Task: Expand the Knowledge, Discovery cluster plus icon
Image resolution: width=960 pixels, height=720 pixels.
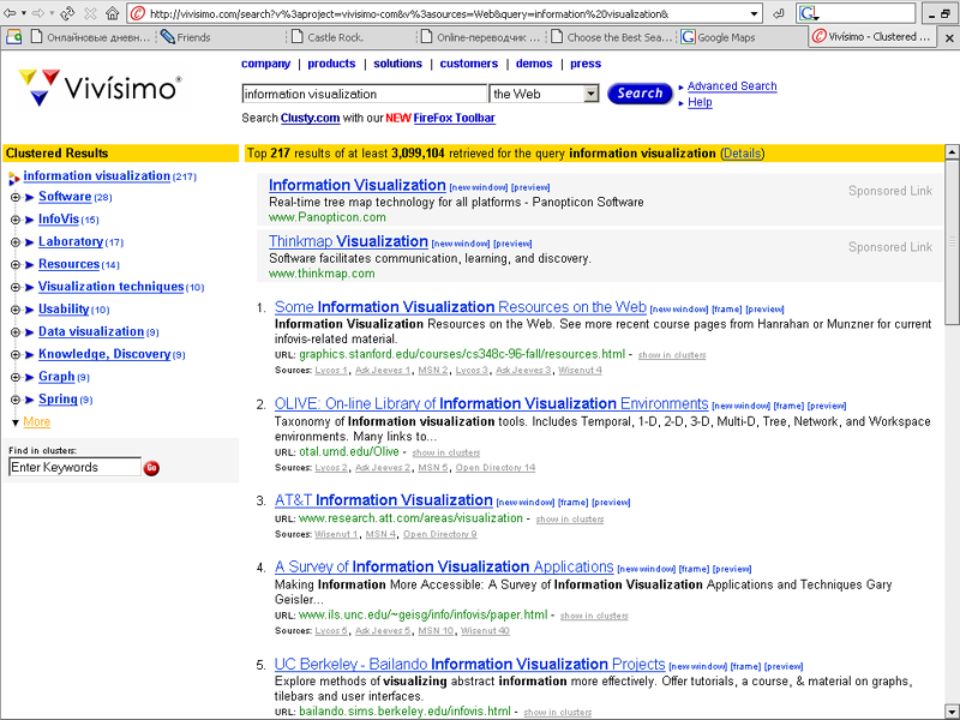Action: [15, 354]
